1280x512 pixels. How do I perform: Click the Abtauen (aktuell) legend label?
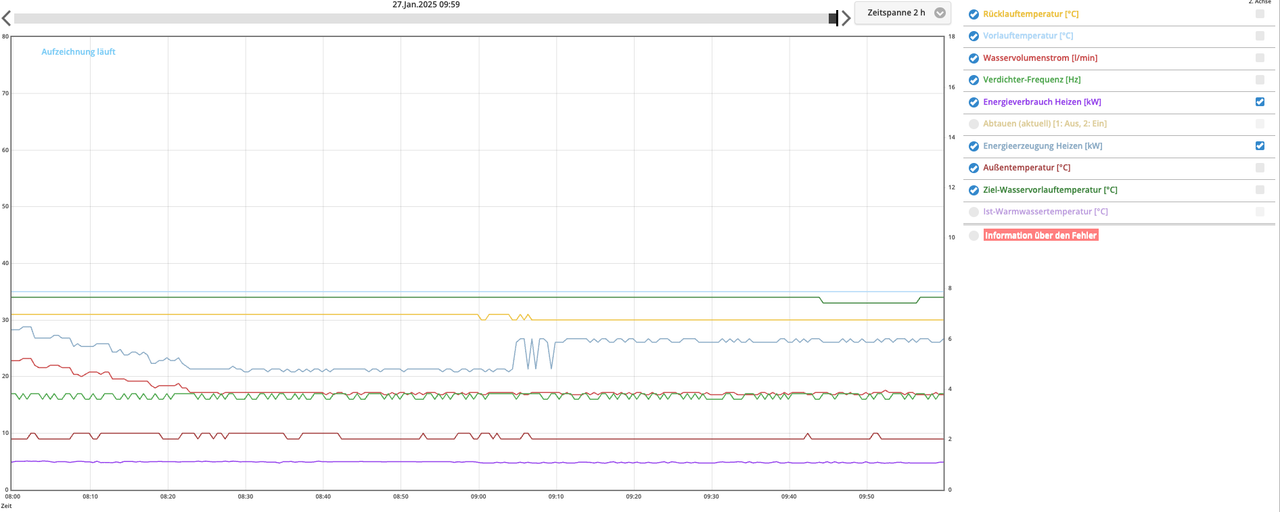point(1045,124)
